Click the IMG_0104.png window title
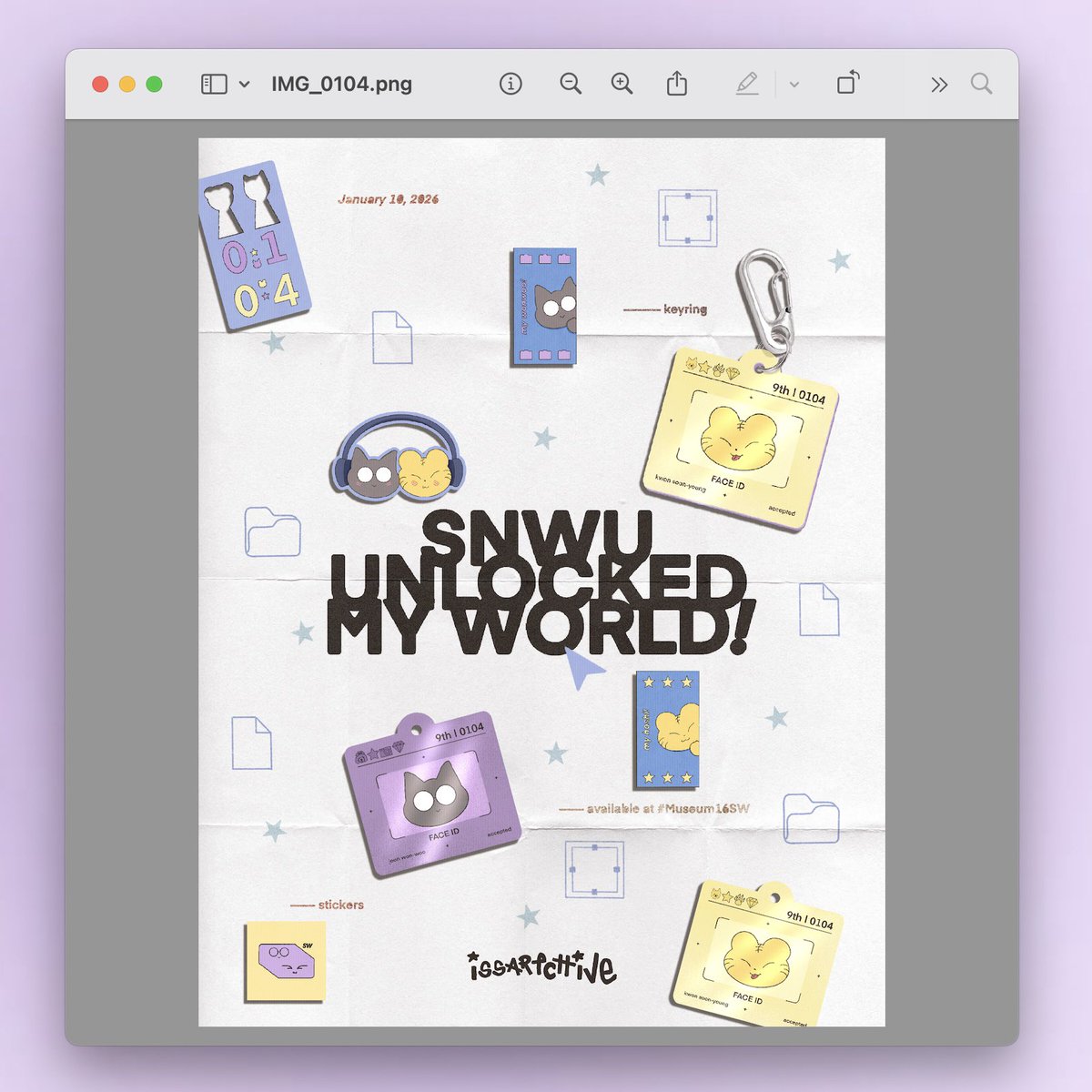 tap(341, 85)
